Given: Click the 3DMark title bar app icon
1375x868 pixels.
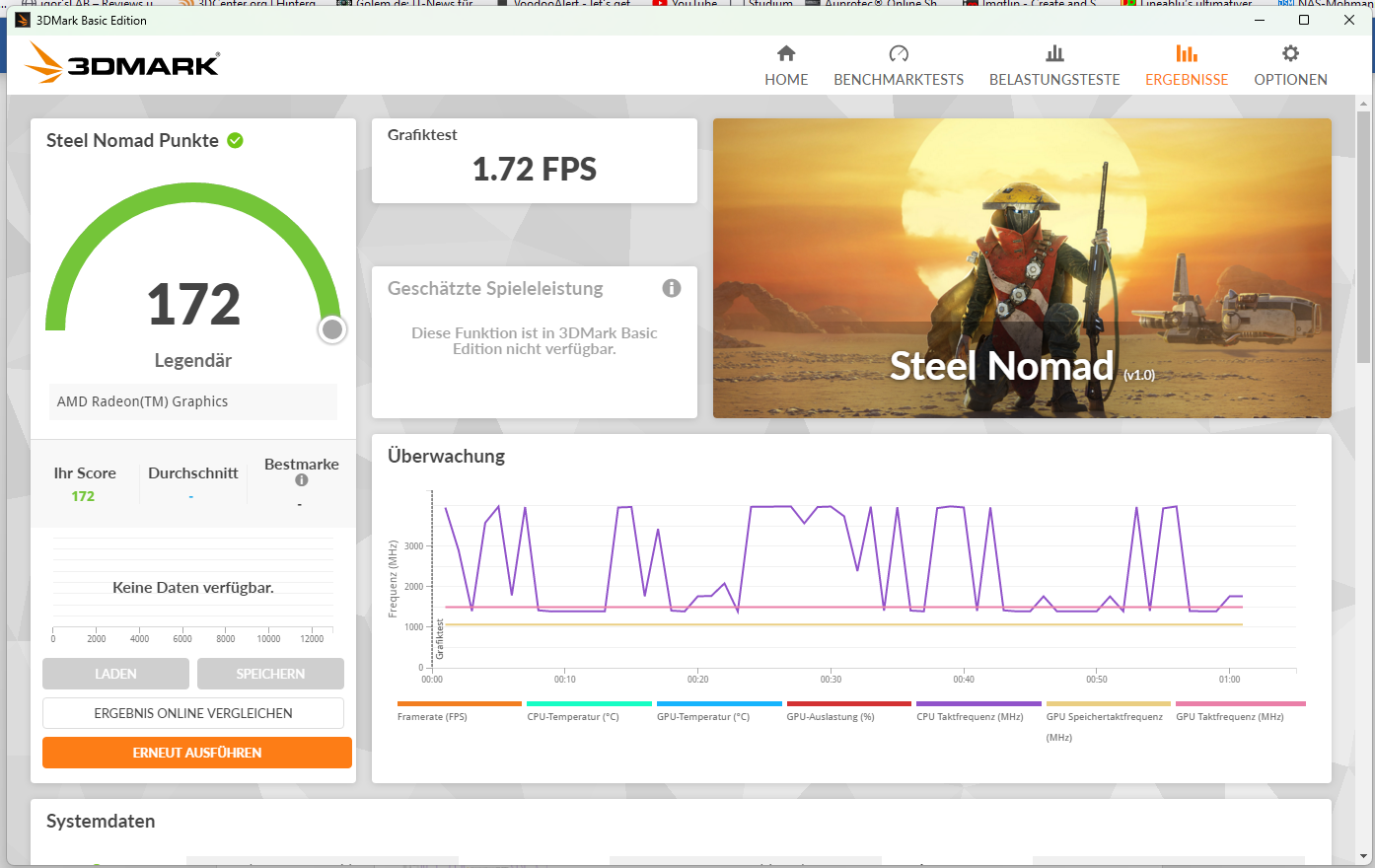Looking at the screenshot, I should 23,20.
